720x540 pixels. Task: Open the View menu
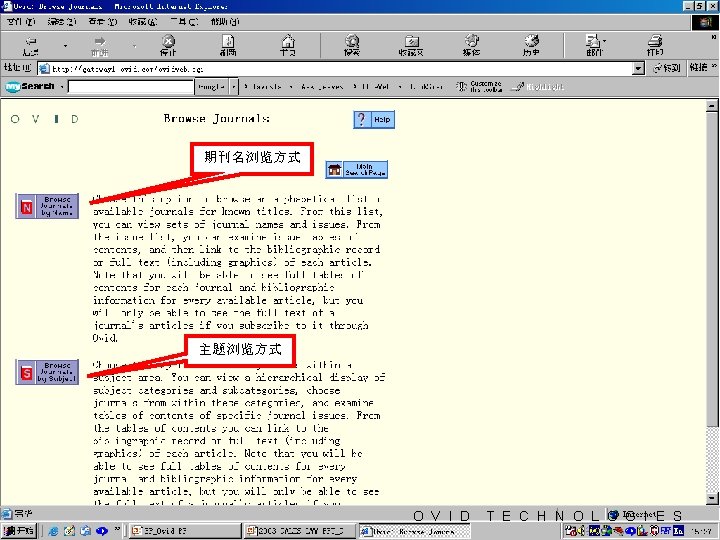tap(103, 22)
